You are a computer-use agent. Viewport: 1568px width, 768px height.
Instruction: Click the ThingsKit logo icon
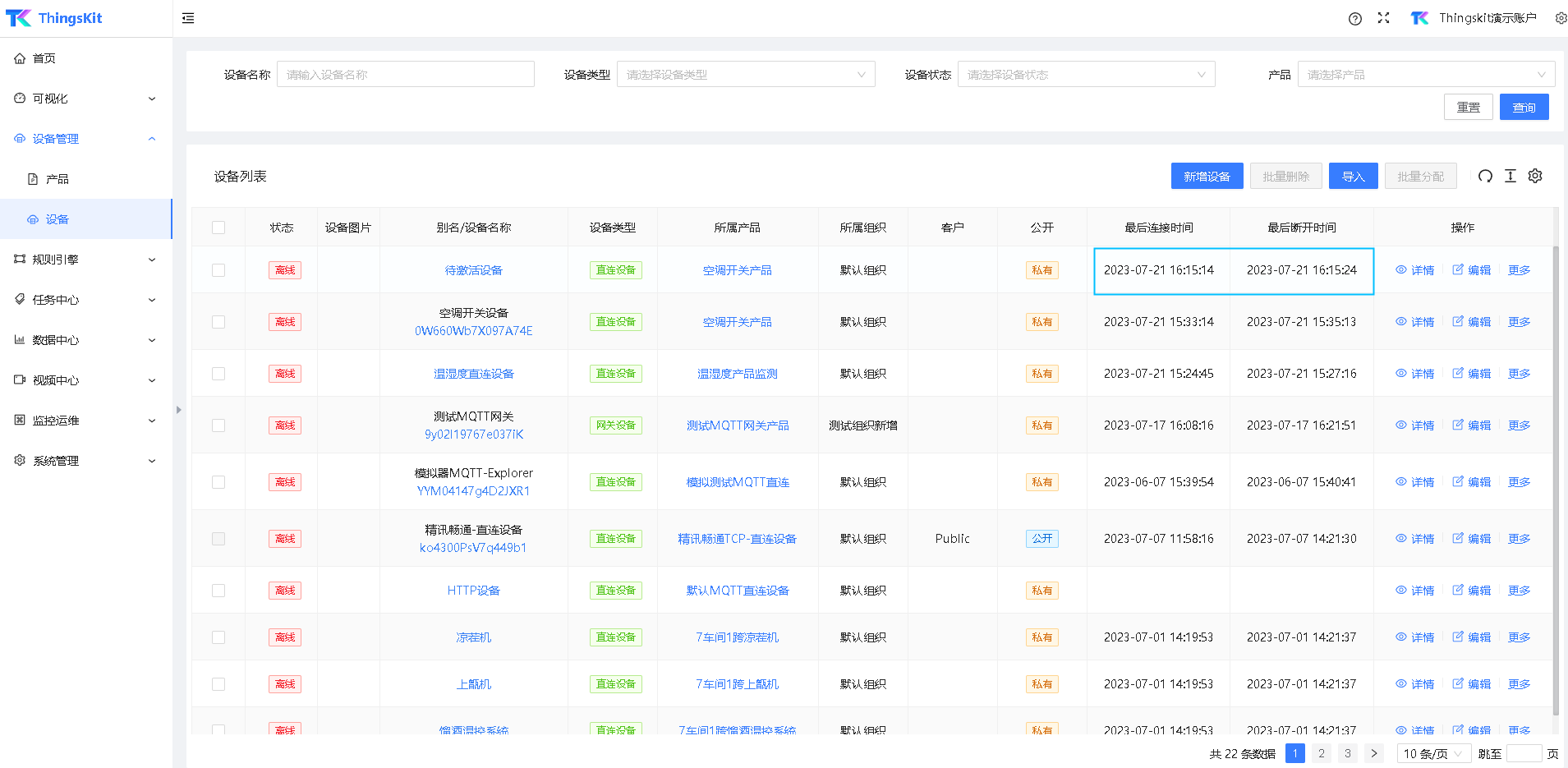pyautogui.click(x=18, y=18)
